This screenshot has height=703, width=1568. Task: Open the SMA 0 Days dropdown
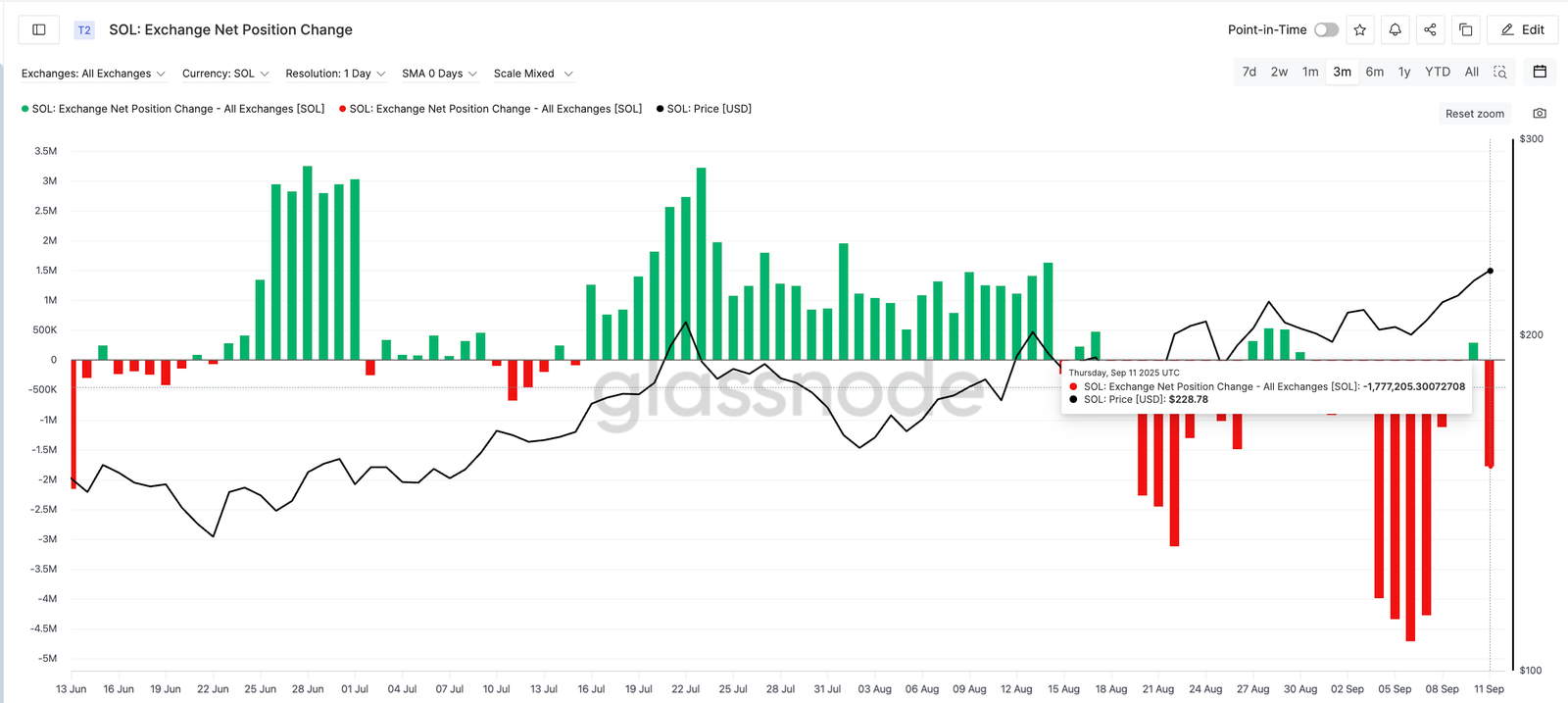[439, 74]
